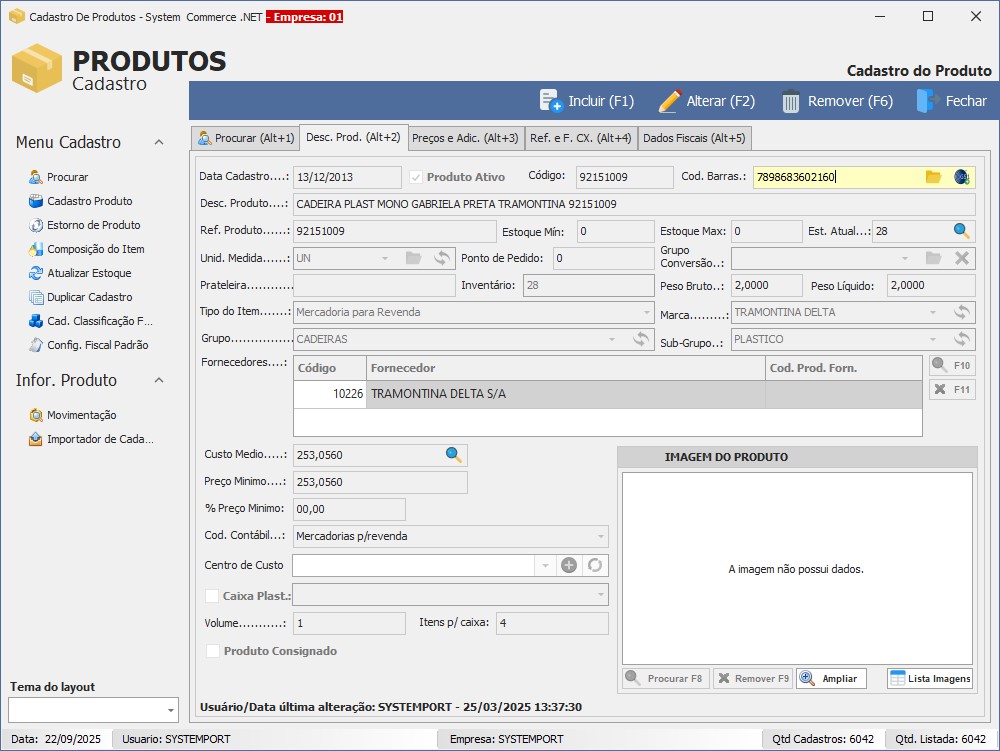Viewport: 1000px width, 751px height.
Task: Click refresh icon beside Centro de Custo
Action: point(595,565)
